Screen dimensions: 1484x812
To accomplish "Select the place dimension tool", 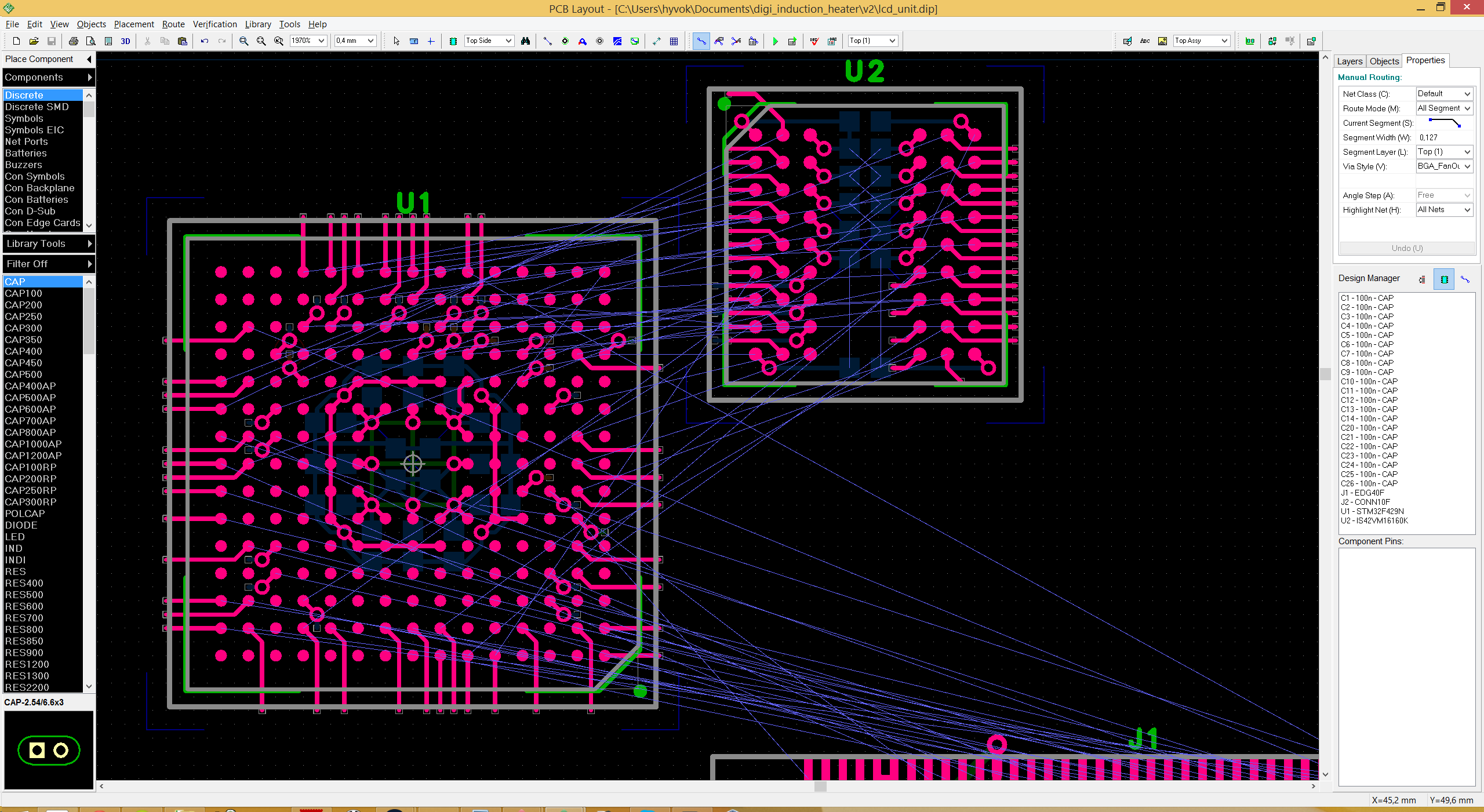I will (656, 41).
